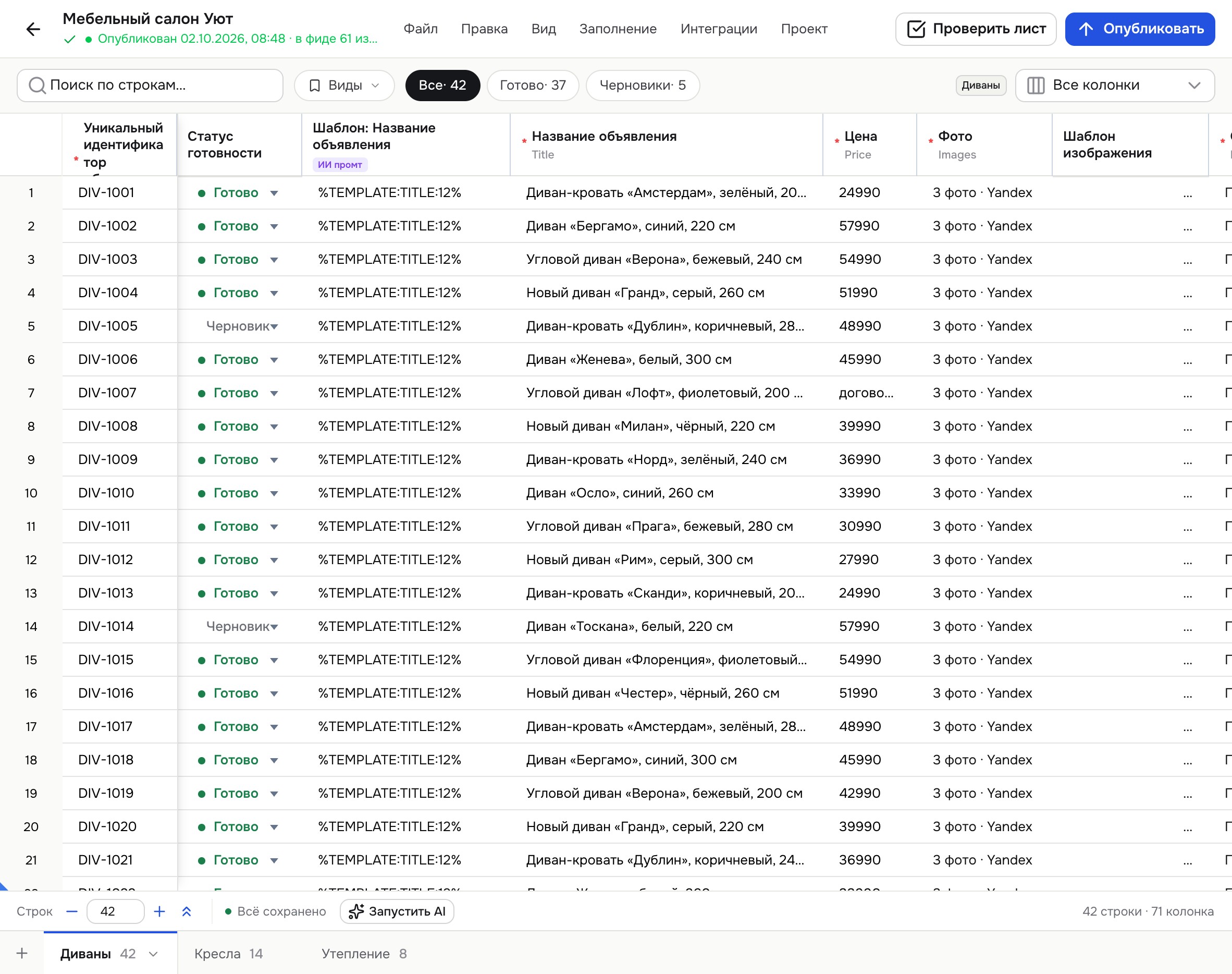Switch to the Утепление sheet tab
Viewport: 1232px width, 974px height.
click(x=364, y=954)
